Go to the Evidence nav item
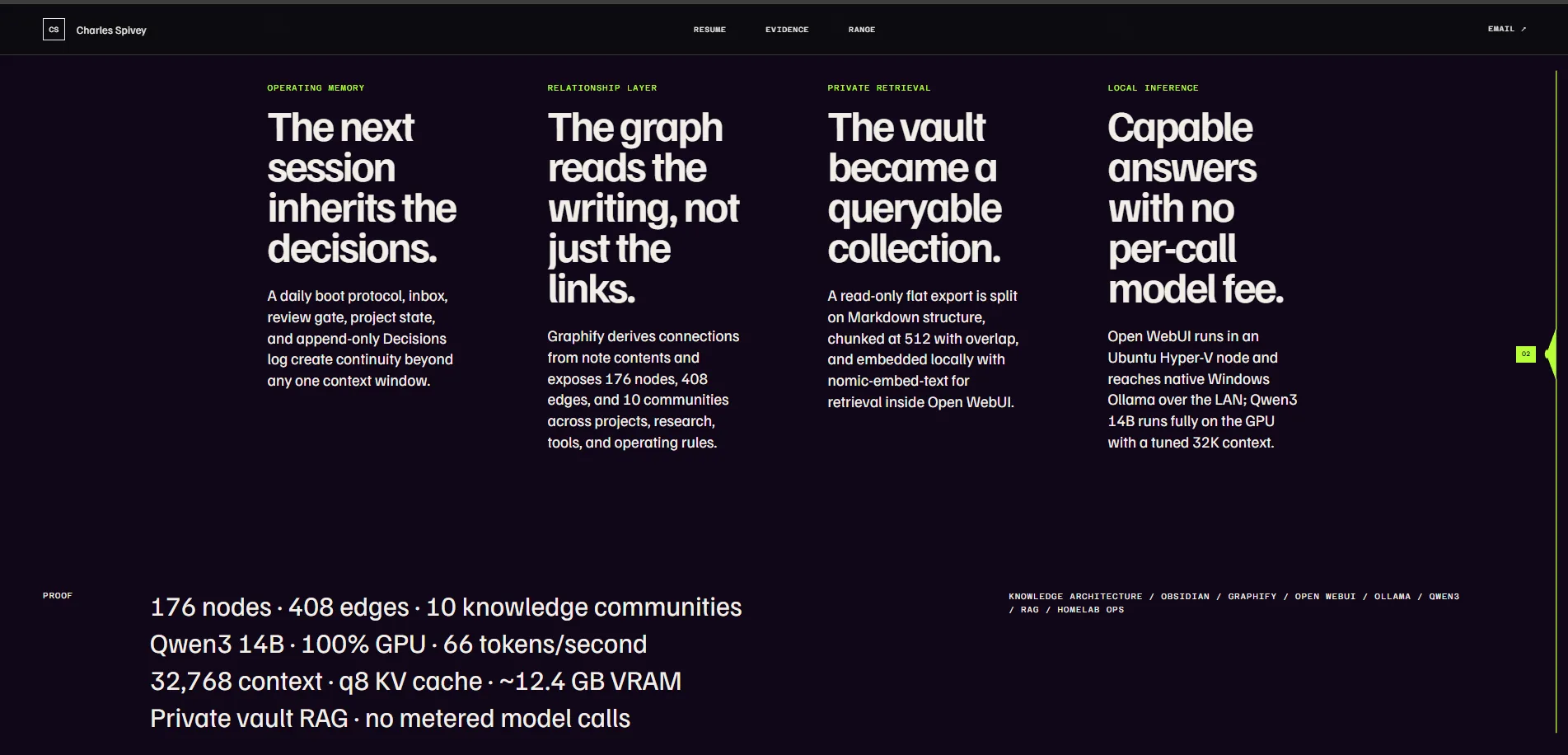Image resolution: width=1568 pixels, height=755 pixels. pyautogui.click(x=787, y=30)
